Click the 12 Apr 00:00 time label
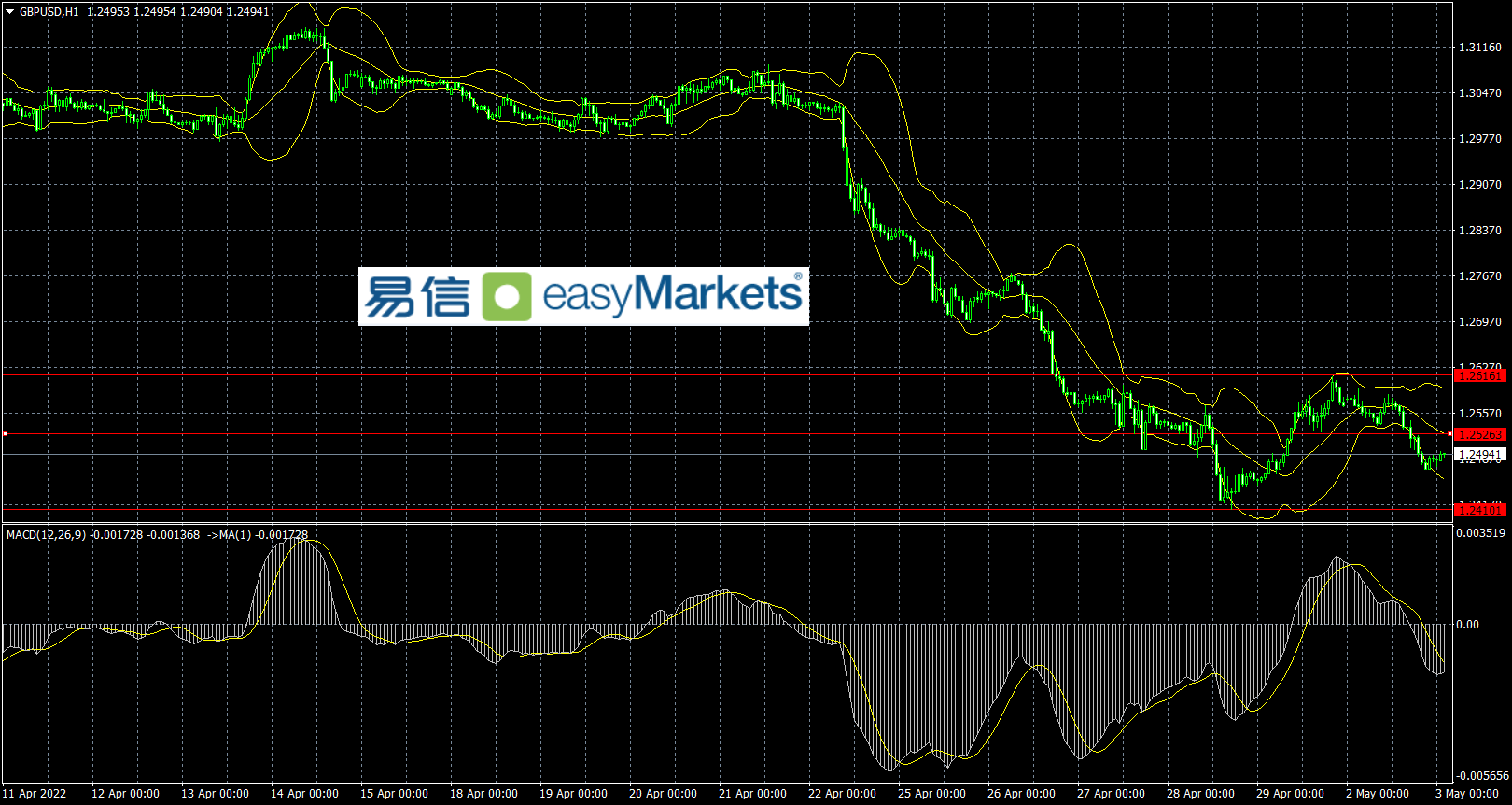This screenshot has height=805, width=1512. click(125, 794)
